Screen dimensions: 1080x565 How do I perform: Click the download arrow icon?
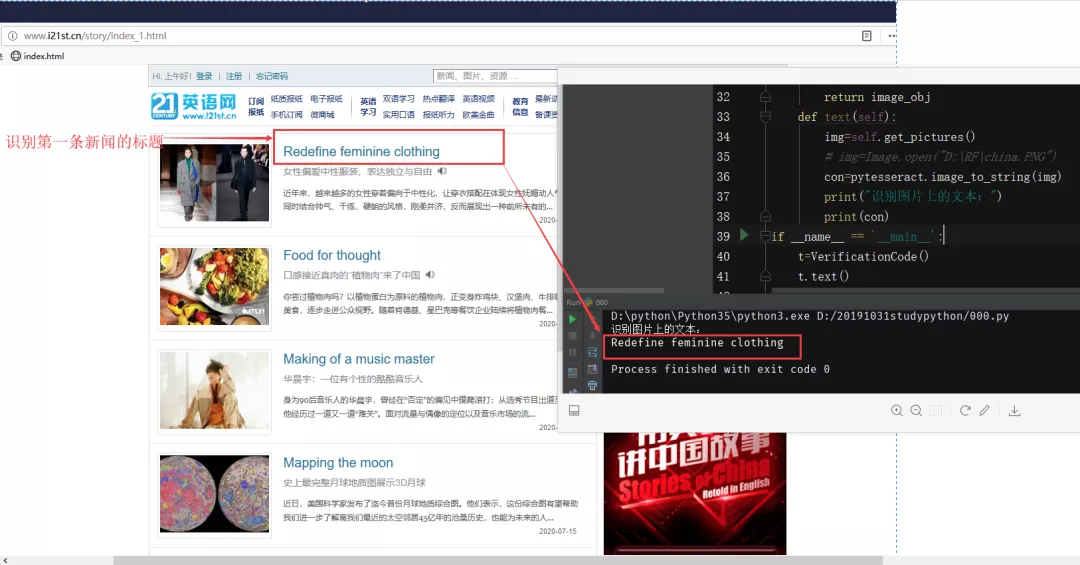coord(1015,411)
